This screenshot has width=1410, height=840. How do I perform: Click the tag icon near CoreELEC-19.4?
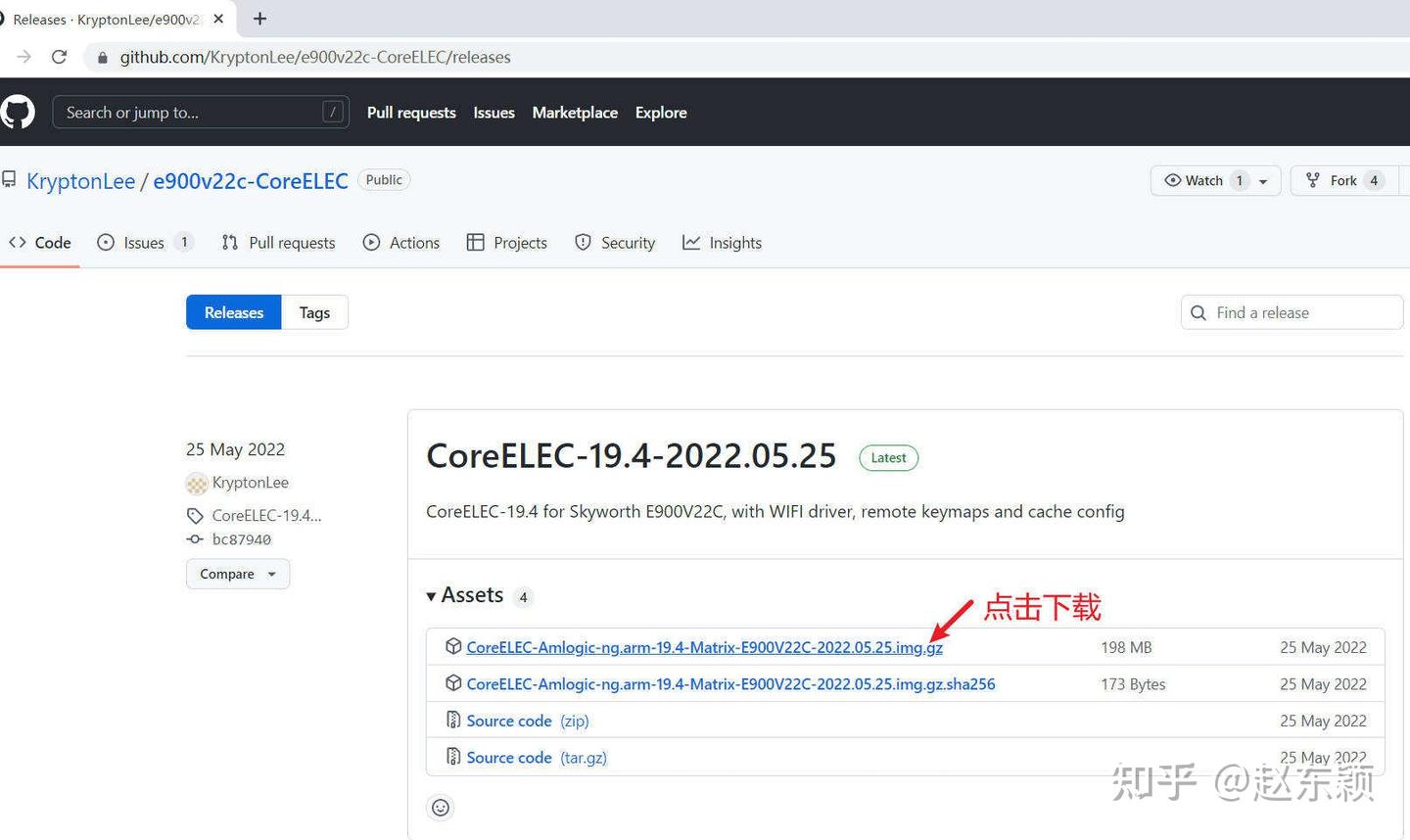[195, 515]
